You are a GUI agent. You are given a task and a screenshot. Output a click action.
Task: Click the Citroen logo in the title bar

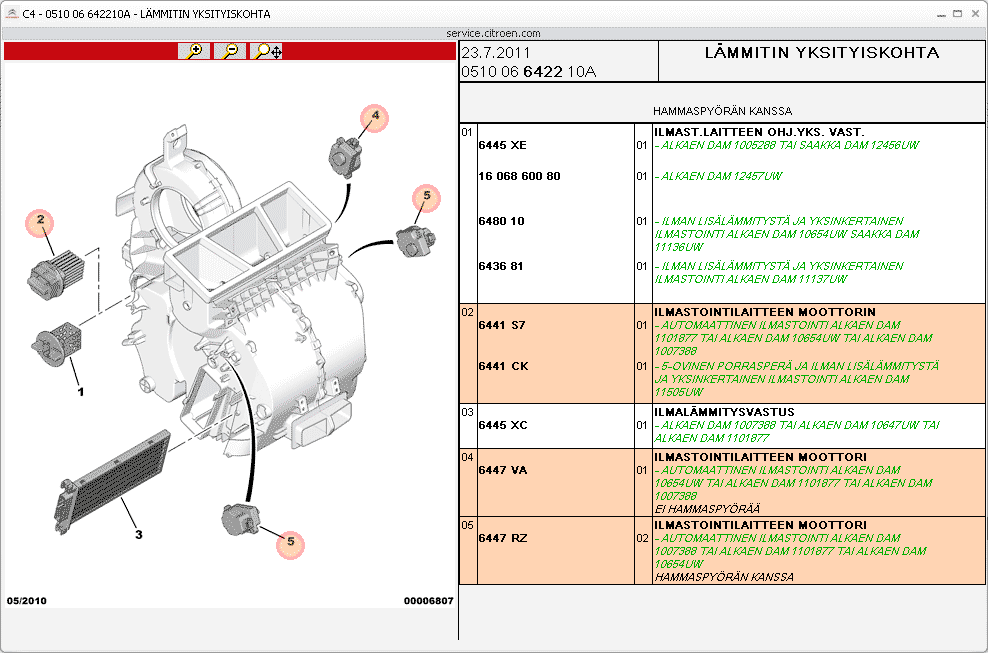[x=11, y=14]
